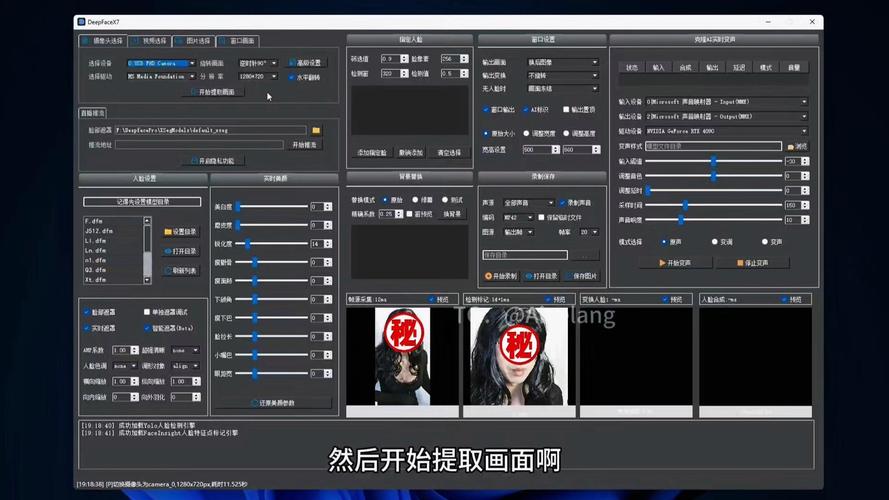Open the voice 输入设备 Input (MME) dropdown
Image resolution: width=889 pixels, height=500 pixels.
tap(726, 102)
